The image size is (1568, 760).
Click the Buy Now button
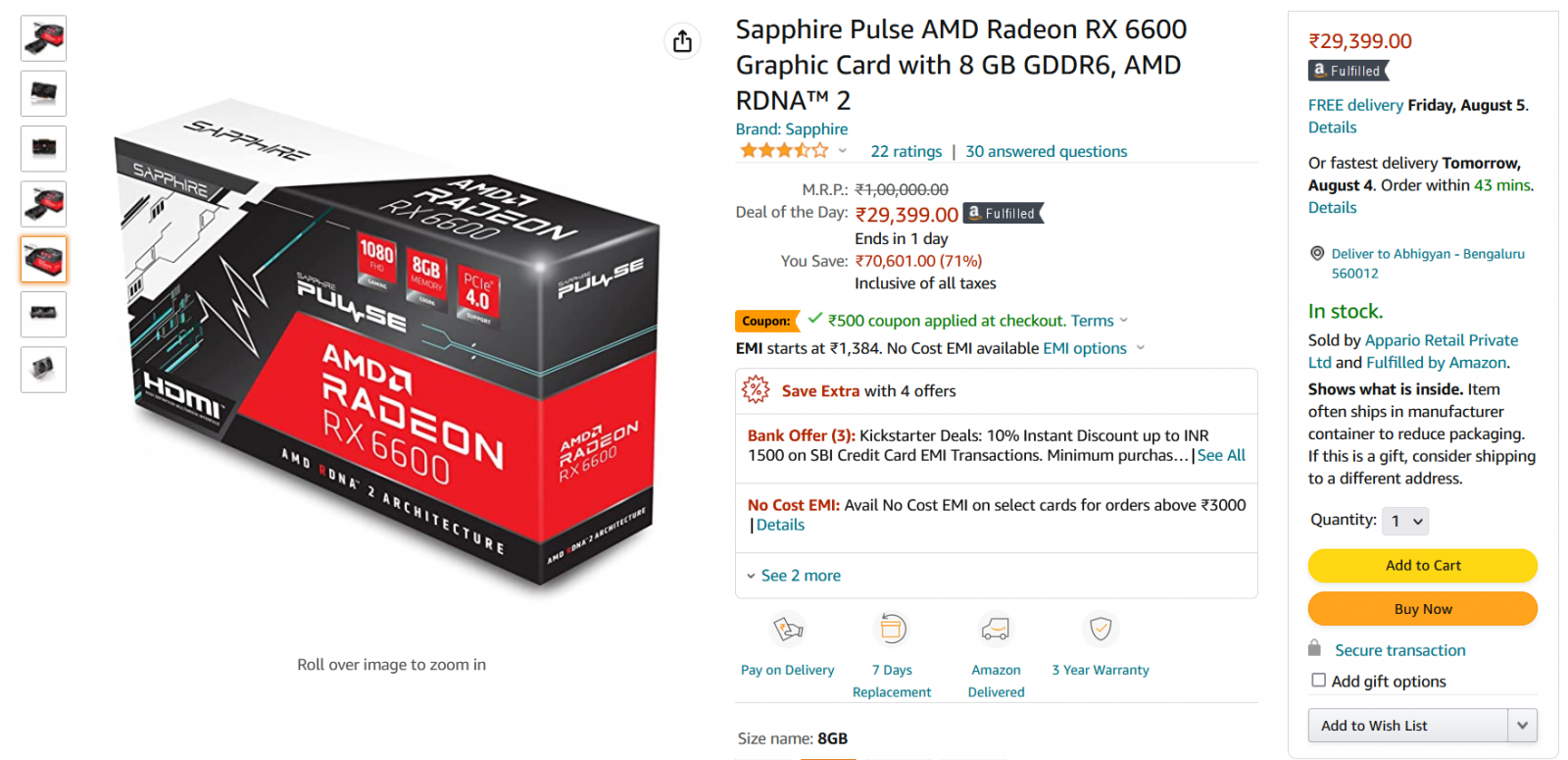pyautogui.click(x=1423, y=609)
